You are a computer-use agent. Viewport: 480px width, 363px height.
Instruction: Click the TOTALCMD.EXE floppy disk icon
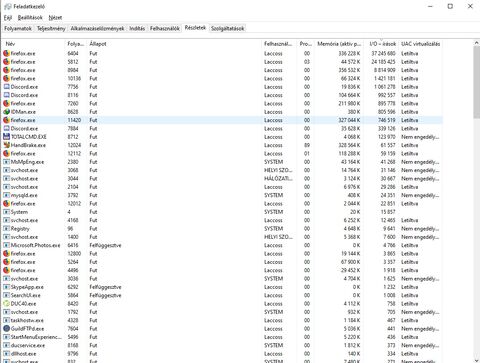[x=6, y=137]
